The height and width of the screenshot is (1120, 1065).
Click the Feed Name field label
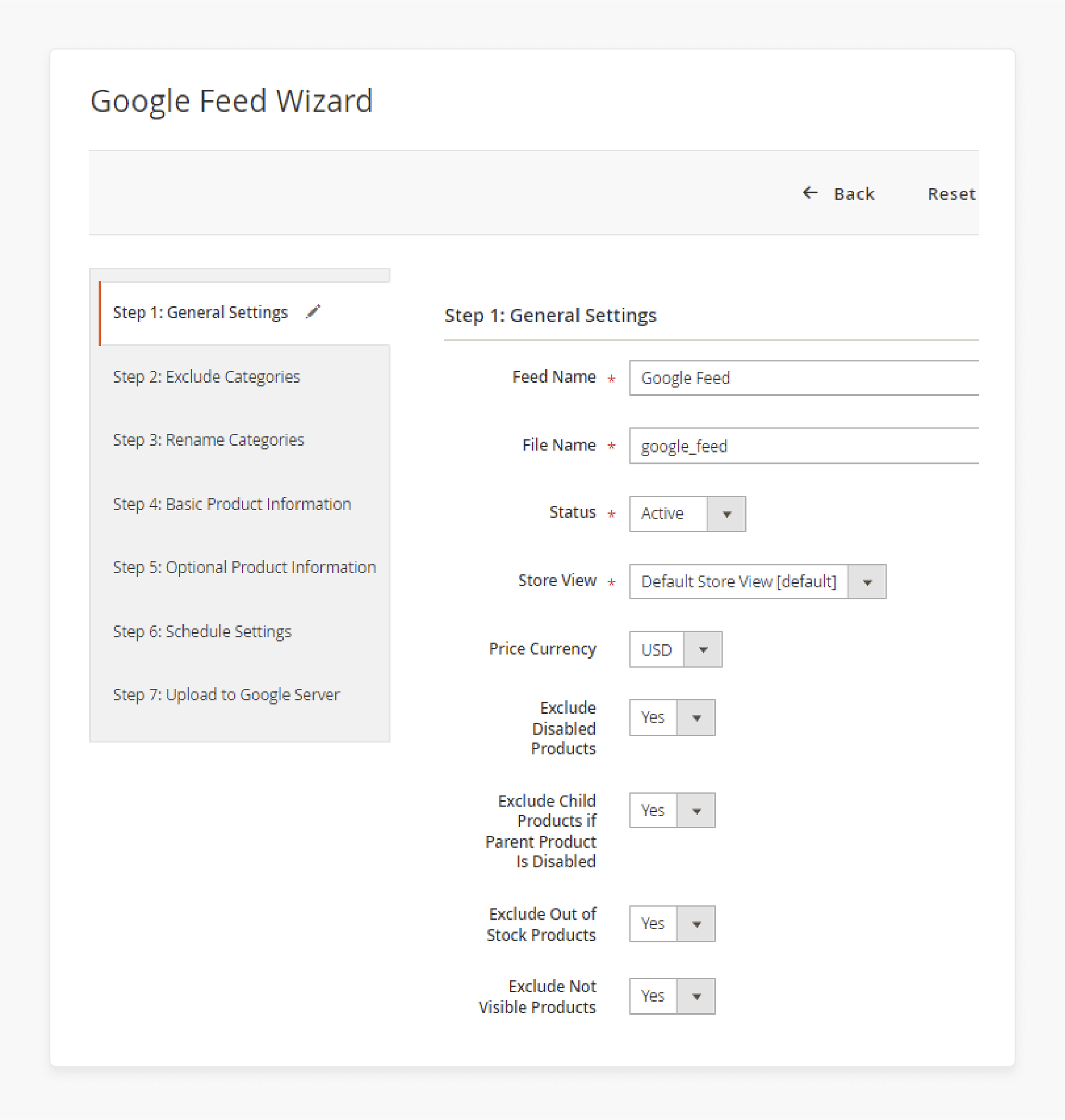[554, 377]
